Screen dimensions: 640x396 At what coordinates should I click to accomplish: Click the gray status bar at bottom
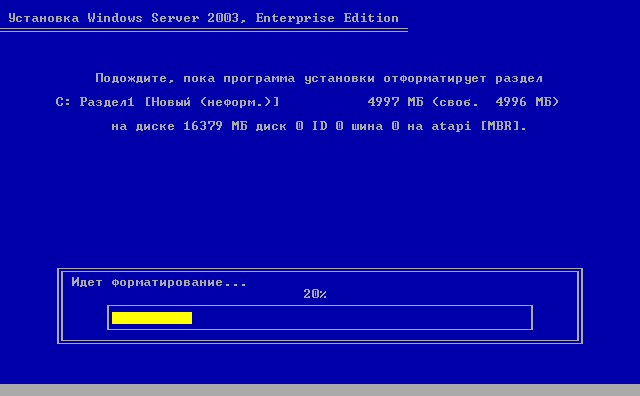(x=320, y=390)
